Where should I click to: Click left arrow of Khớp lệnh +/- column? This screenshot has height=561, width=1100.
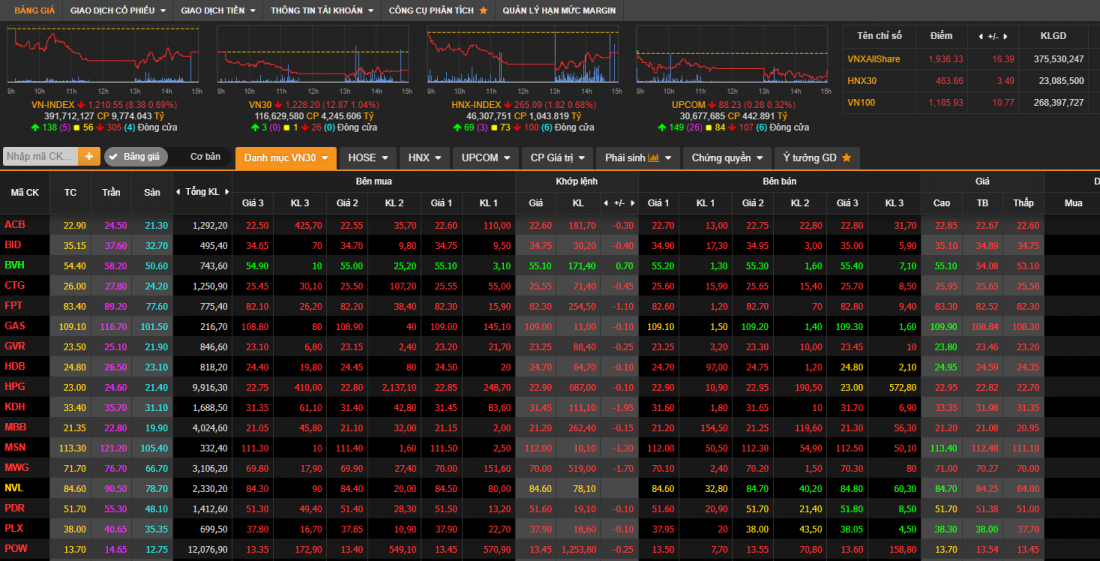click(605, 203)
